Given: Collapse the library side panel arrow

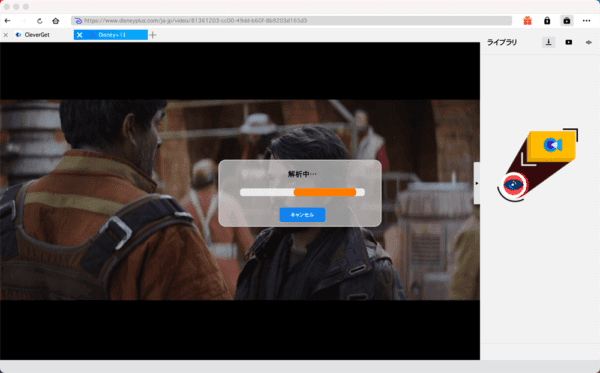Looking at the screenshot, I should pos(477,183).
